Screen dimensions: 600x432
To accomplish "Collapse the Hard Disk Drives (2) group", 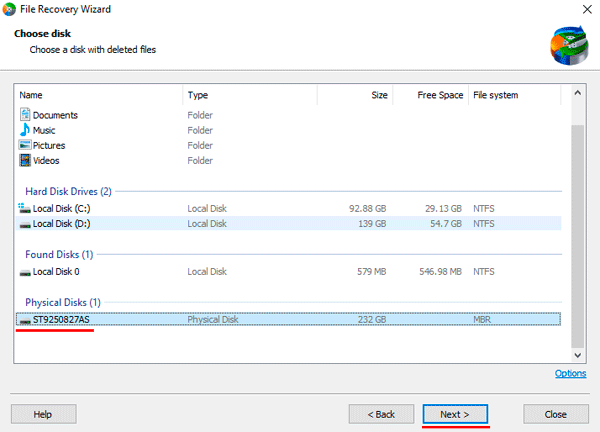I will pos(68,191).
